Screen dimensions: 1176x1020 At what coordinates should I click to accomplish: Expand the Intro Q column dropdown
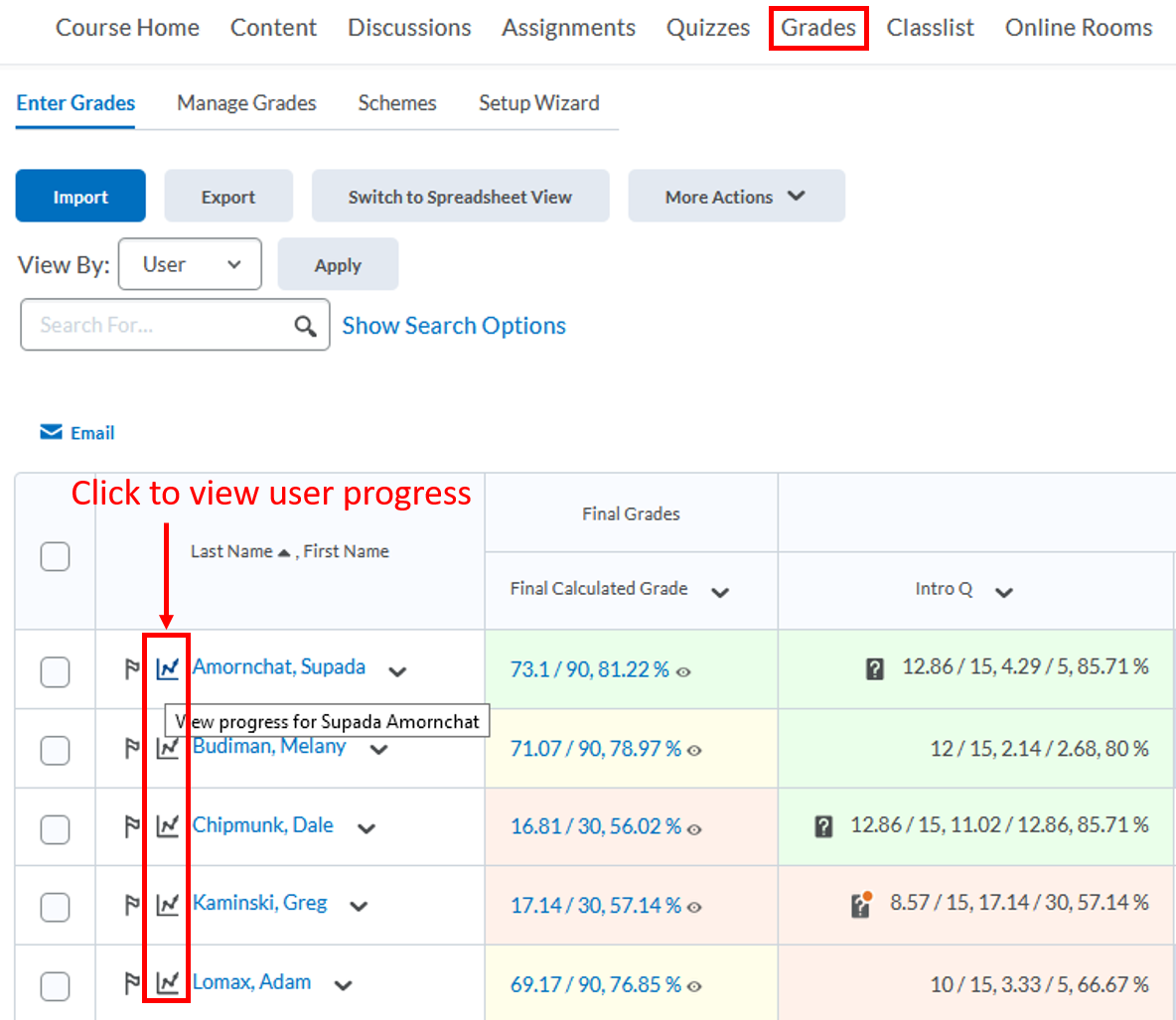click(1004, 590)
